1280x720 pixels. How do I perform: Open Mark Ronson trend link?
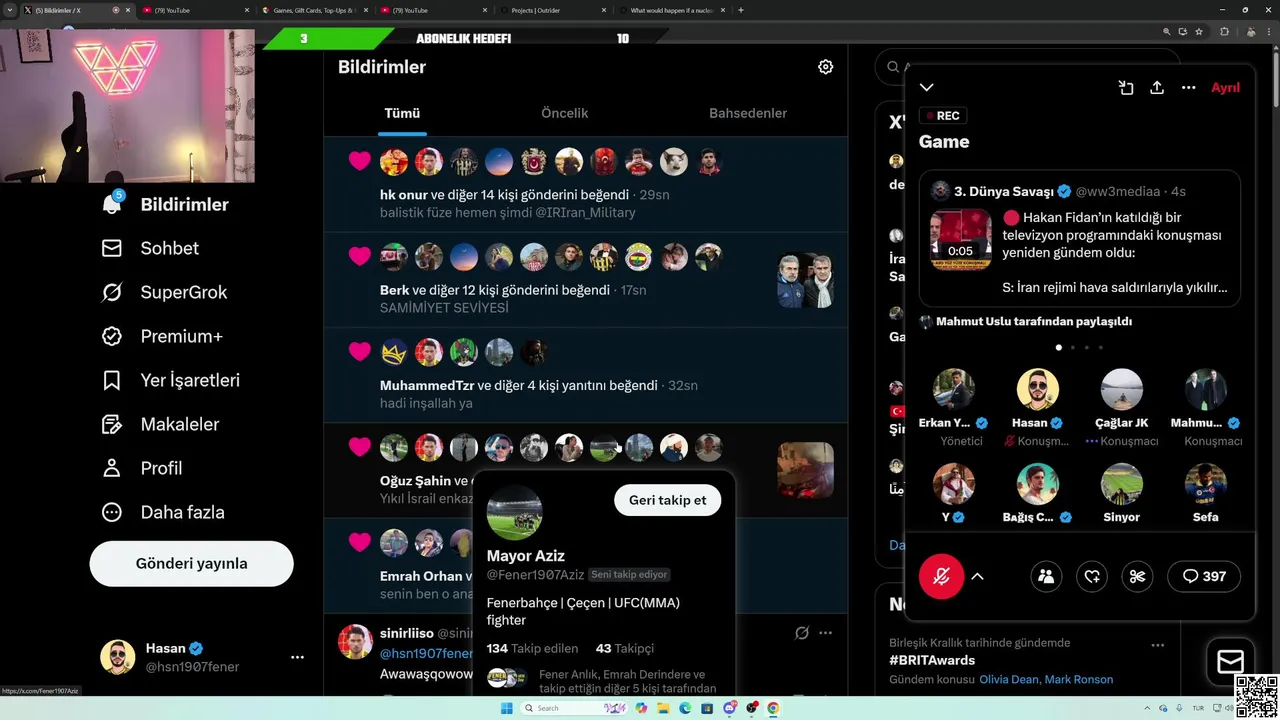pos(1079,680)
